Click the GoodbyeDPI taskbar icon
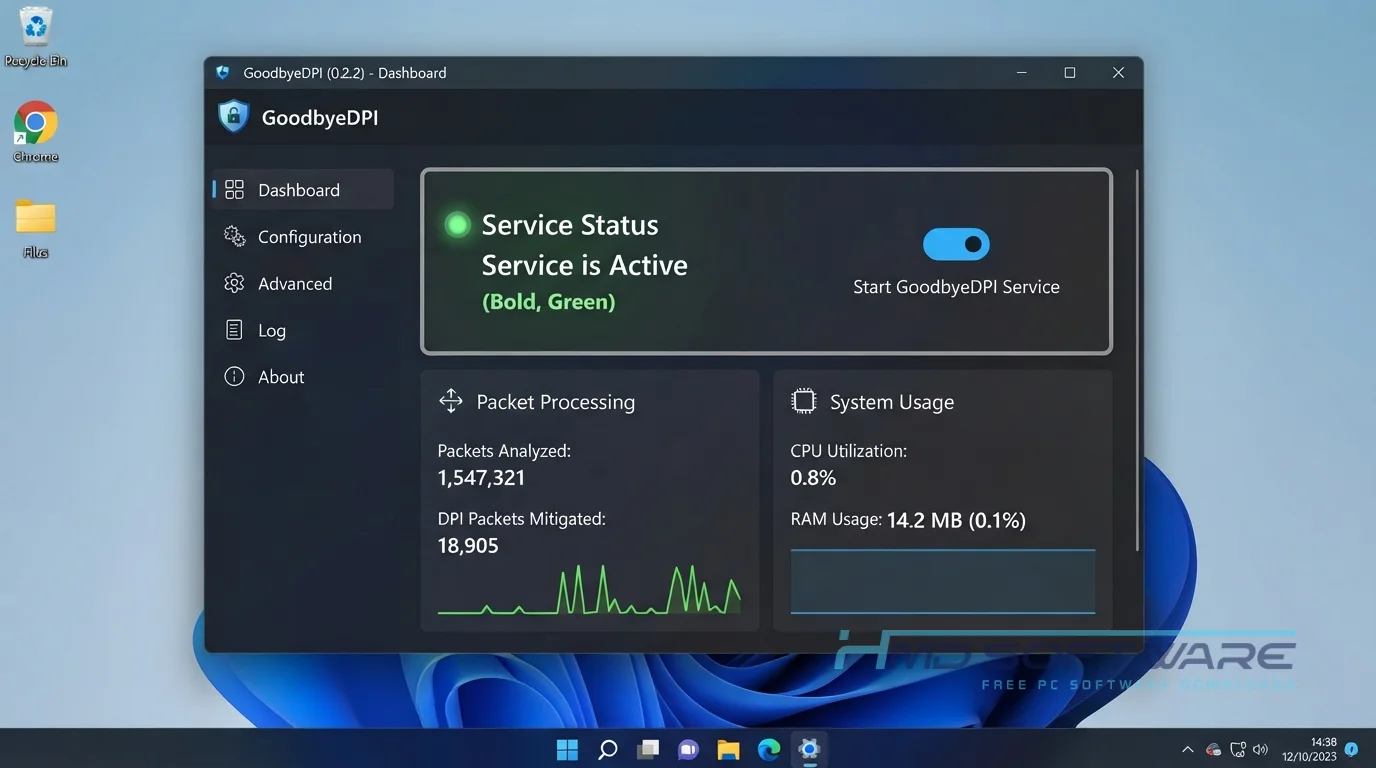Screen dimensions: 1376x768 click(x=809, y=749)
